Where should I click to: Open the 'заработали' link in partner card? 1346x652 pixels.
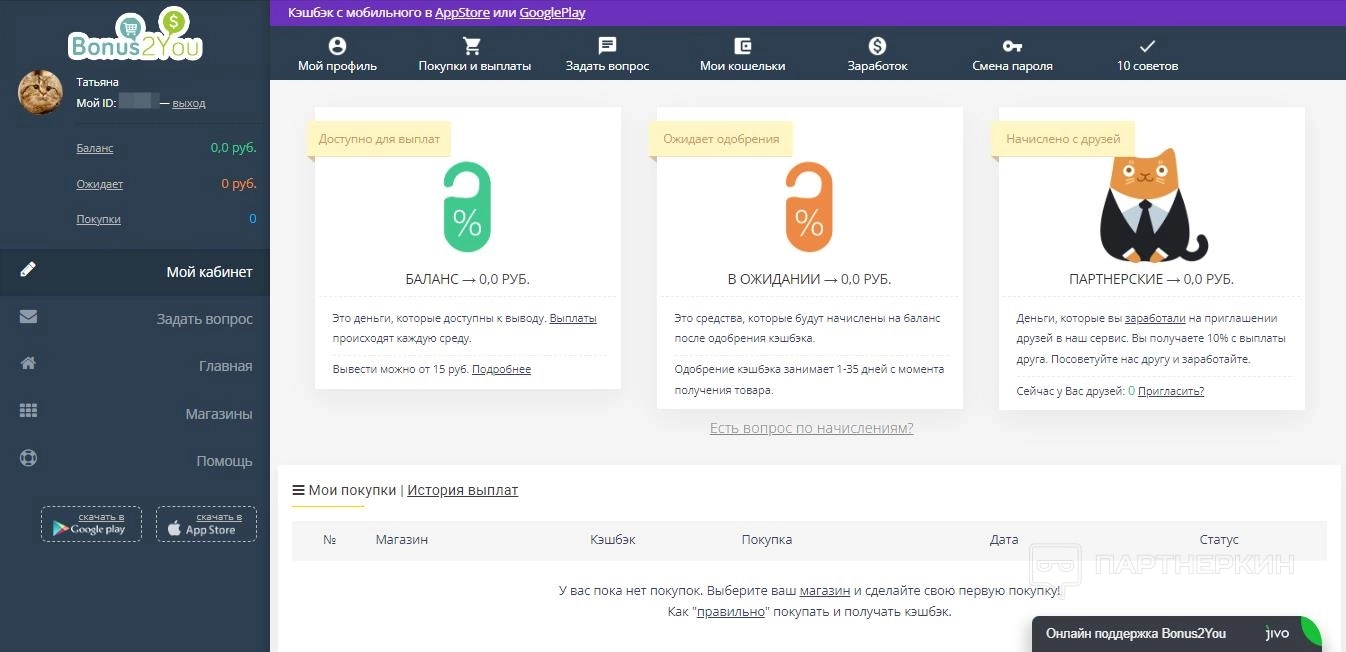click(1155, 318)
